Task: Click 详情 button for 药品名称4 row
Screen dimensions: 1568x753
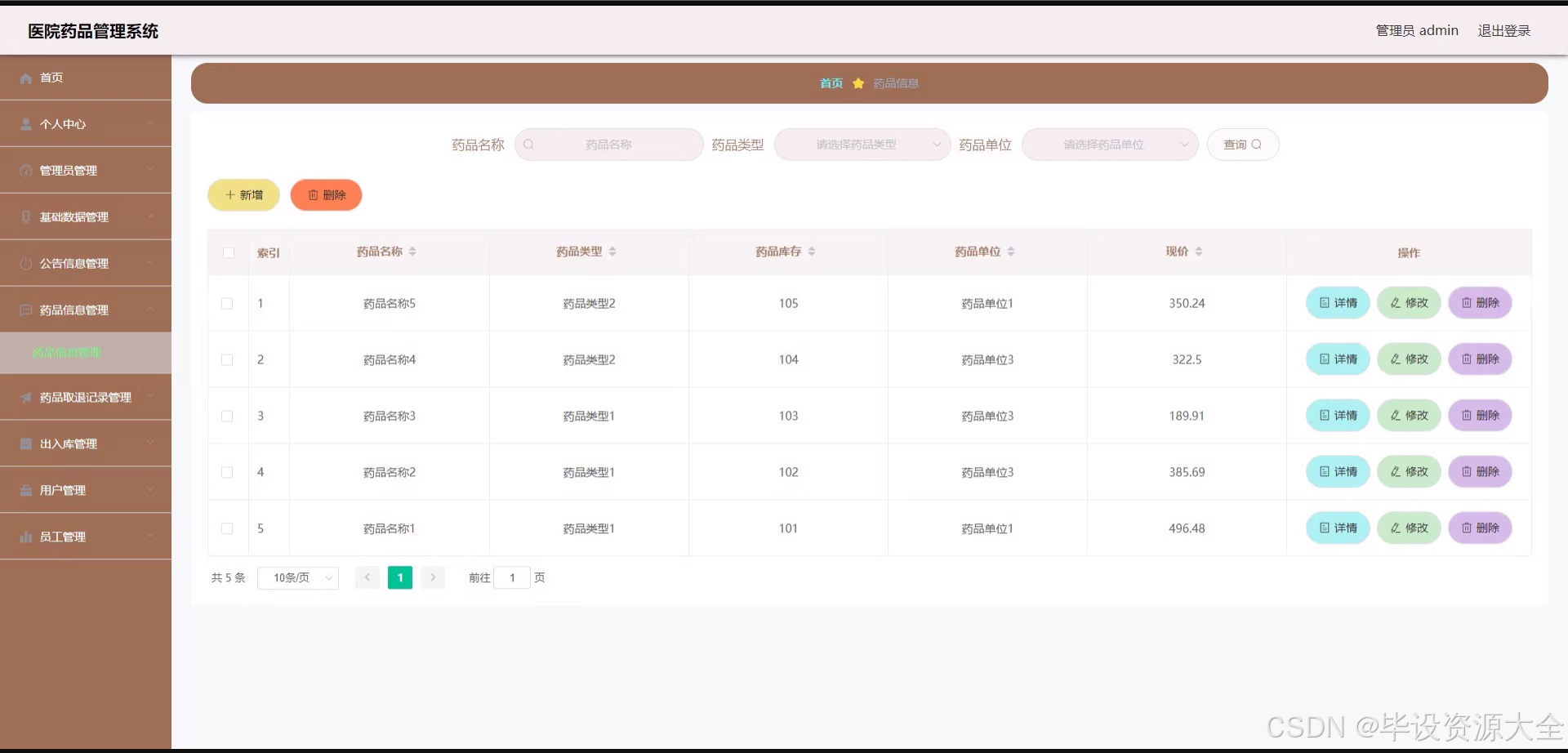Action: click(x=1338, y=359)
